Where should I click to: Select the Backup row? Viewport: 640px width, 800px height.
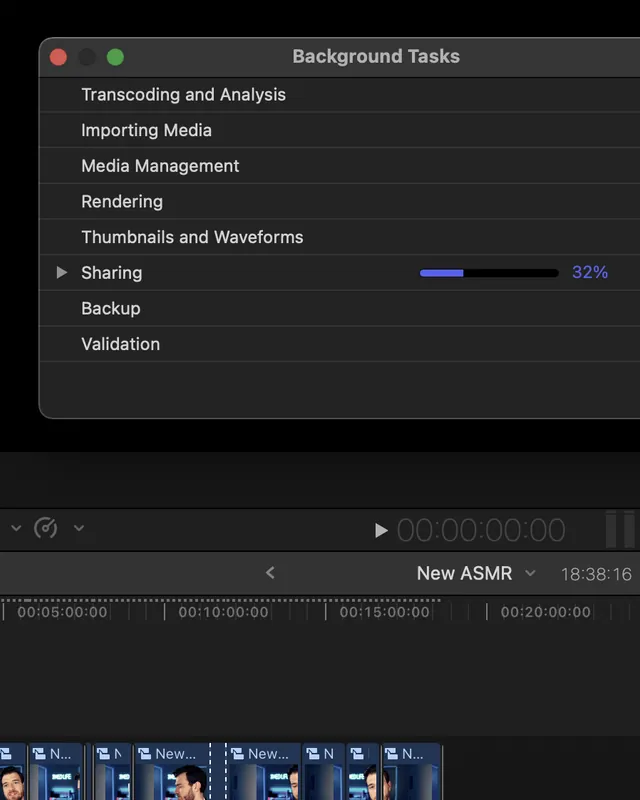339,309
